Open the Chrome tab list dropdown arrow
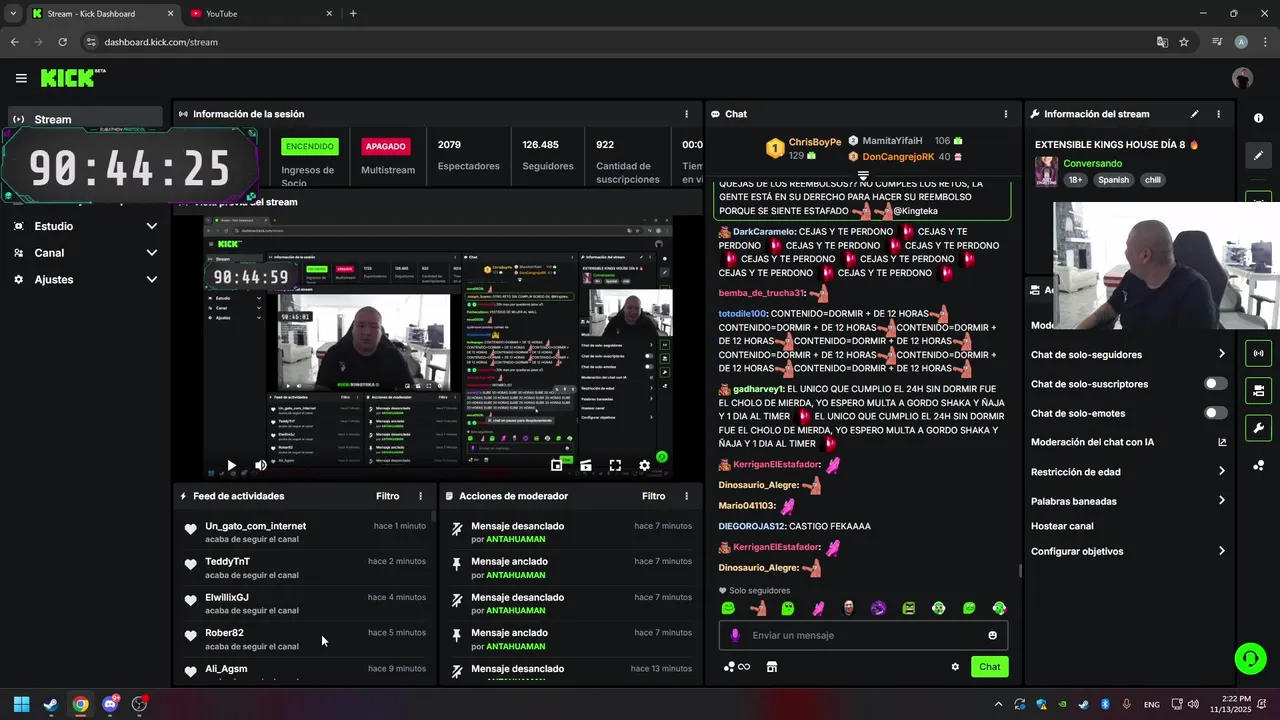1280x720 pixels. pos(12,13)
